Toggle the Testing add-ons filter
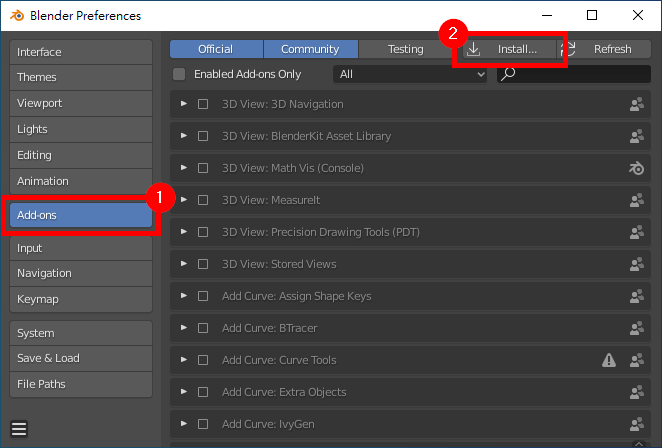This screenshot has width=662, height=448. pos(405,49)
